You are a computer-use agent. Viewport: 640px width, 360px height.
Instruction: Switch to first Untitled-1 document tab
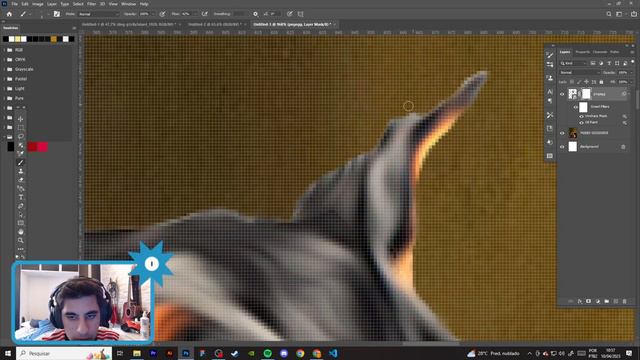(130, 24)
